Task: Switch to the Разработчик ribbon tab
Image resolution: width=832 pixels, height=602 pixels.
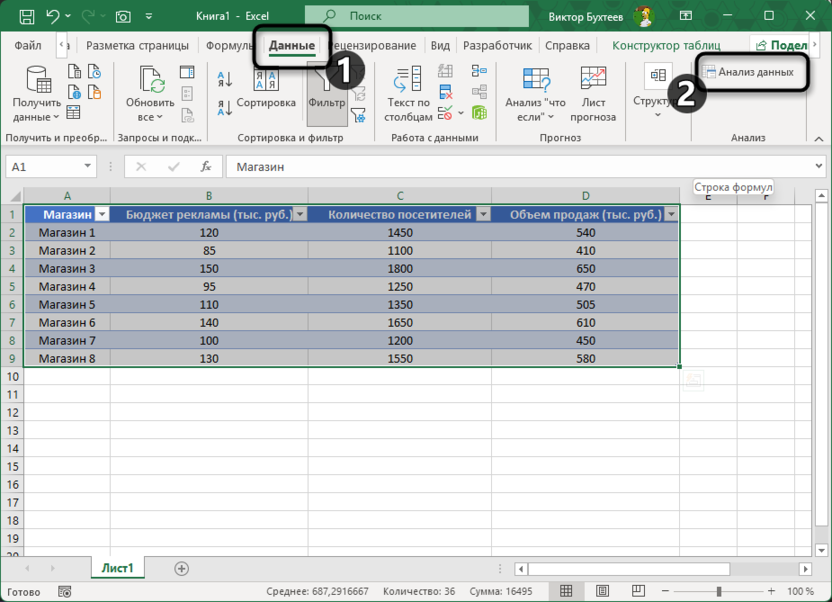Action: (497, 46)
